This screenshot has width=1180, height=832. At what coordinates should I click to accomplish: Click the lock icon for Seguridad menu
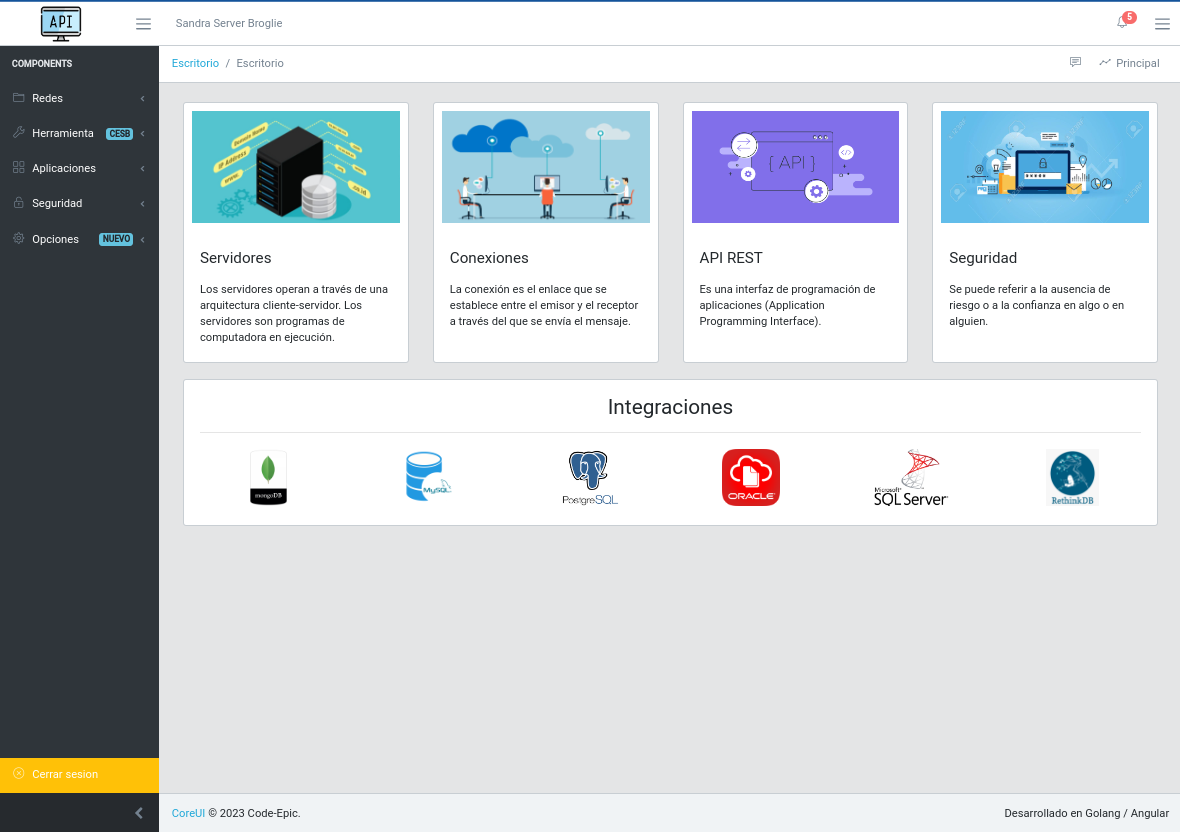coord(19,203)
